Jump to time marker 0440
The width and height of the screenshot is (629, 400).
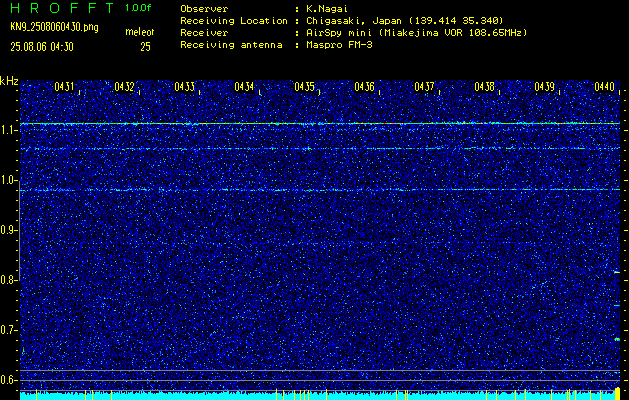[x=604, y=87]
